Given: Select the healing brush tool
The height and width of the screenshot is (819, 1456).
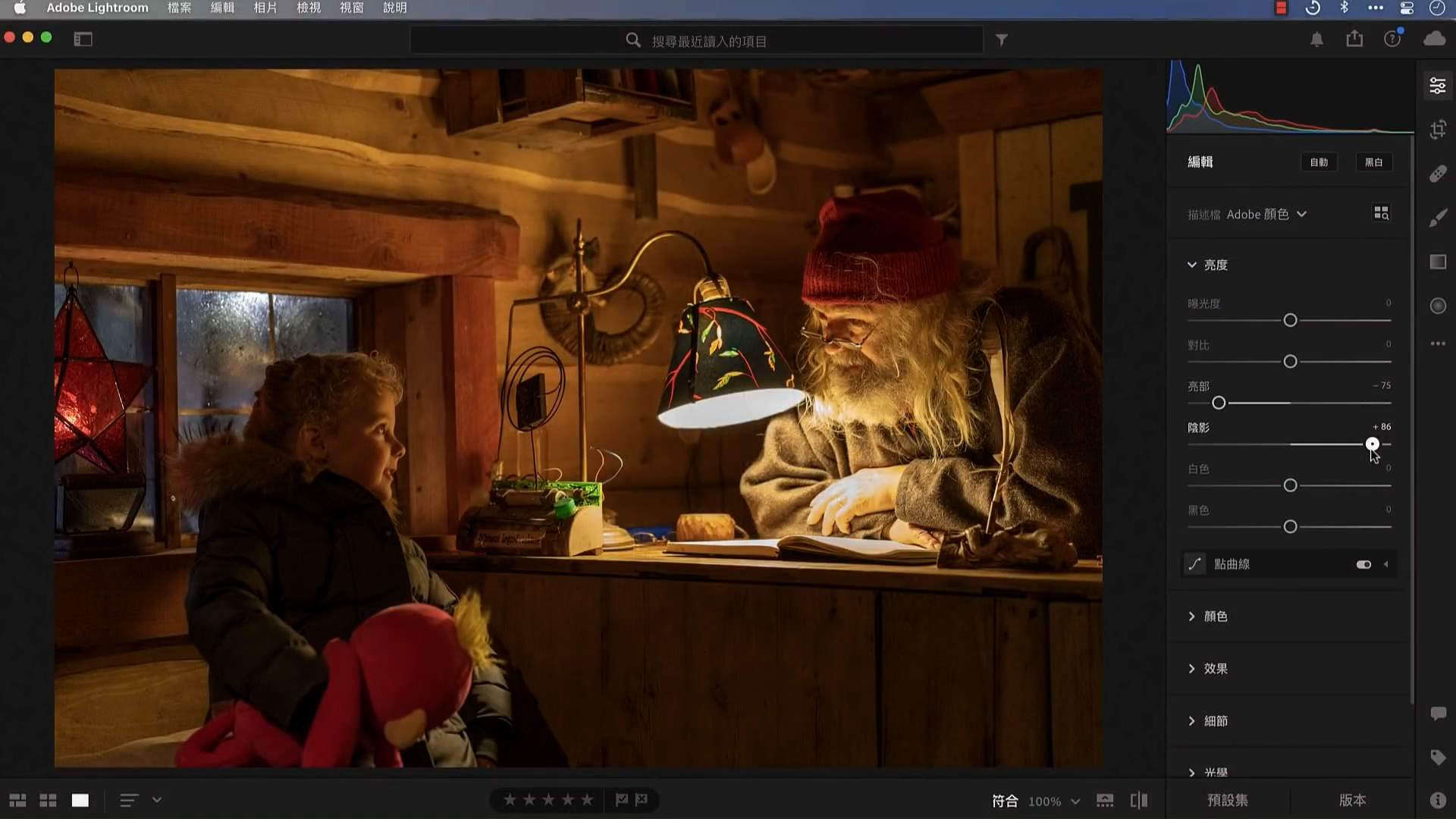Looking at the screenshot, I should [1438, 174].
